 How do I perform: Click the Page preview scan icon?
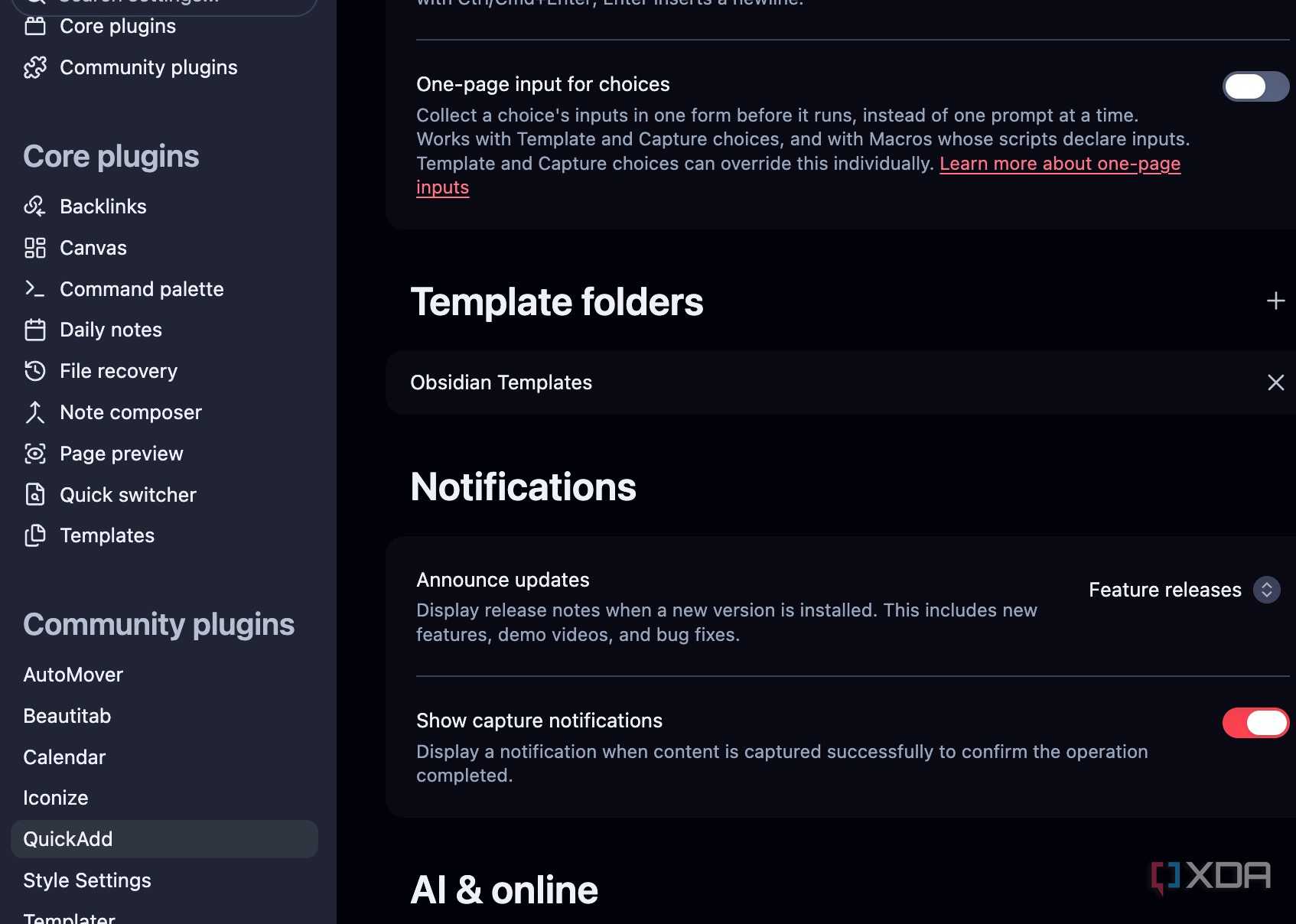pos(35,454)
